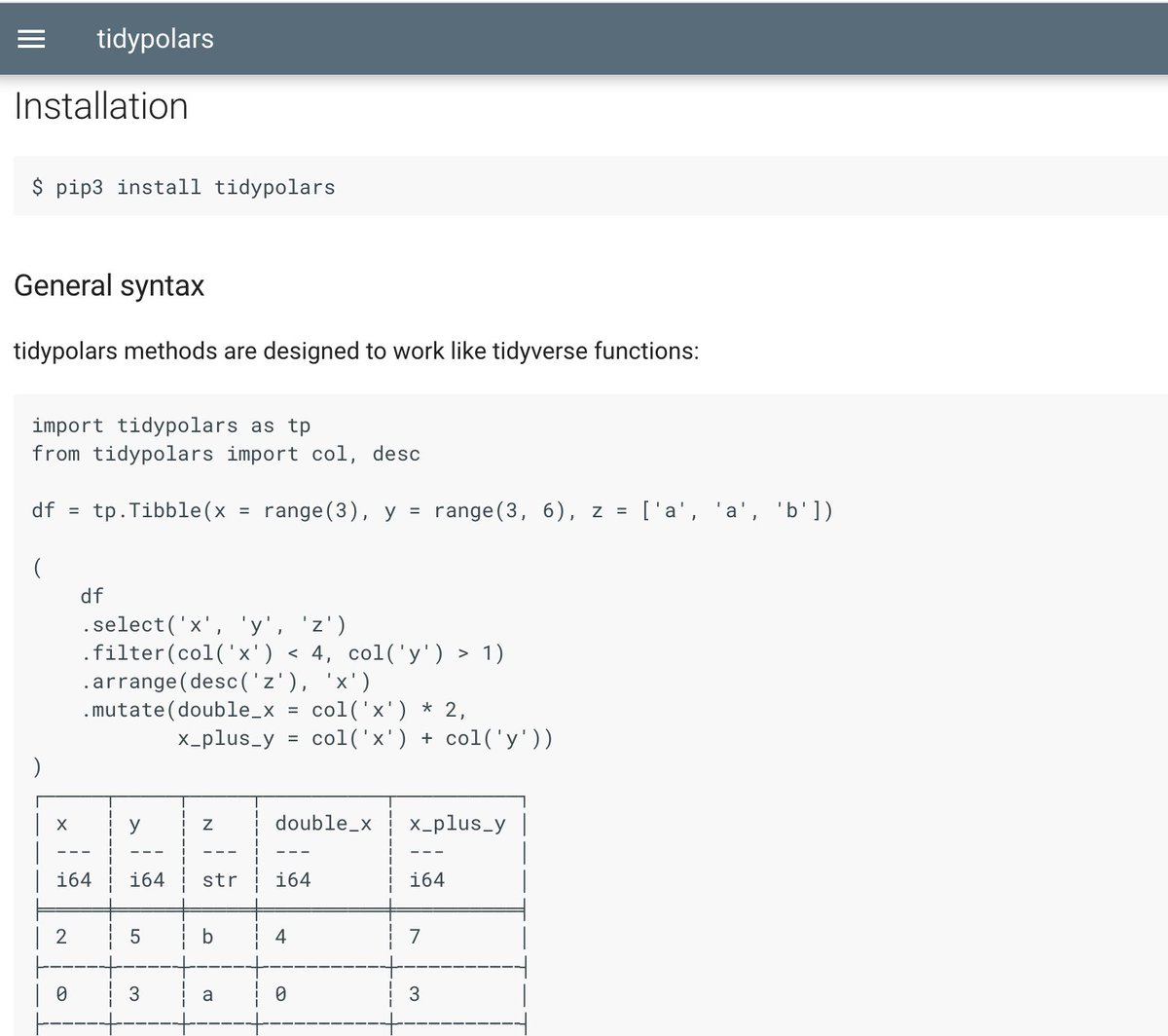The width and height of the screenshot is (1168, 1036).
Task: Click the str type label under z
Action: pos(220,880)
